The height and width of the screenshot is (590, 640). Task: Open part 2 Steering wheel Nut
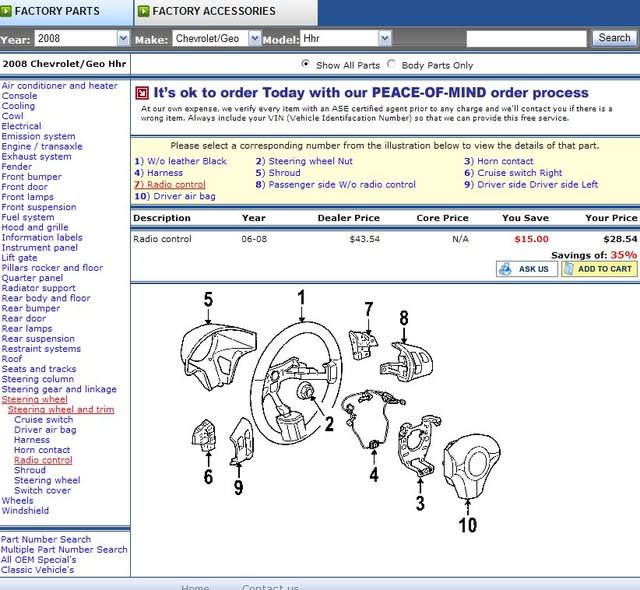point(304,161)
